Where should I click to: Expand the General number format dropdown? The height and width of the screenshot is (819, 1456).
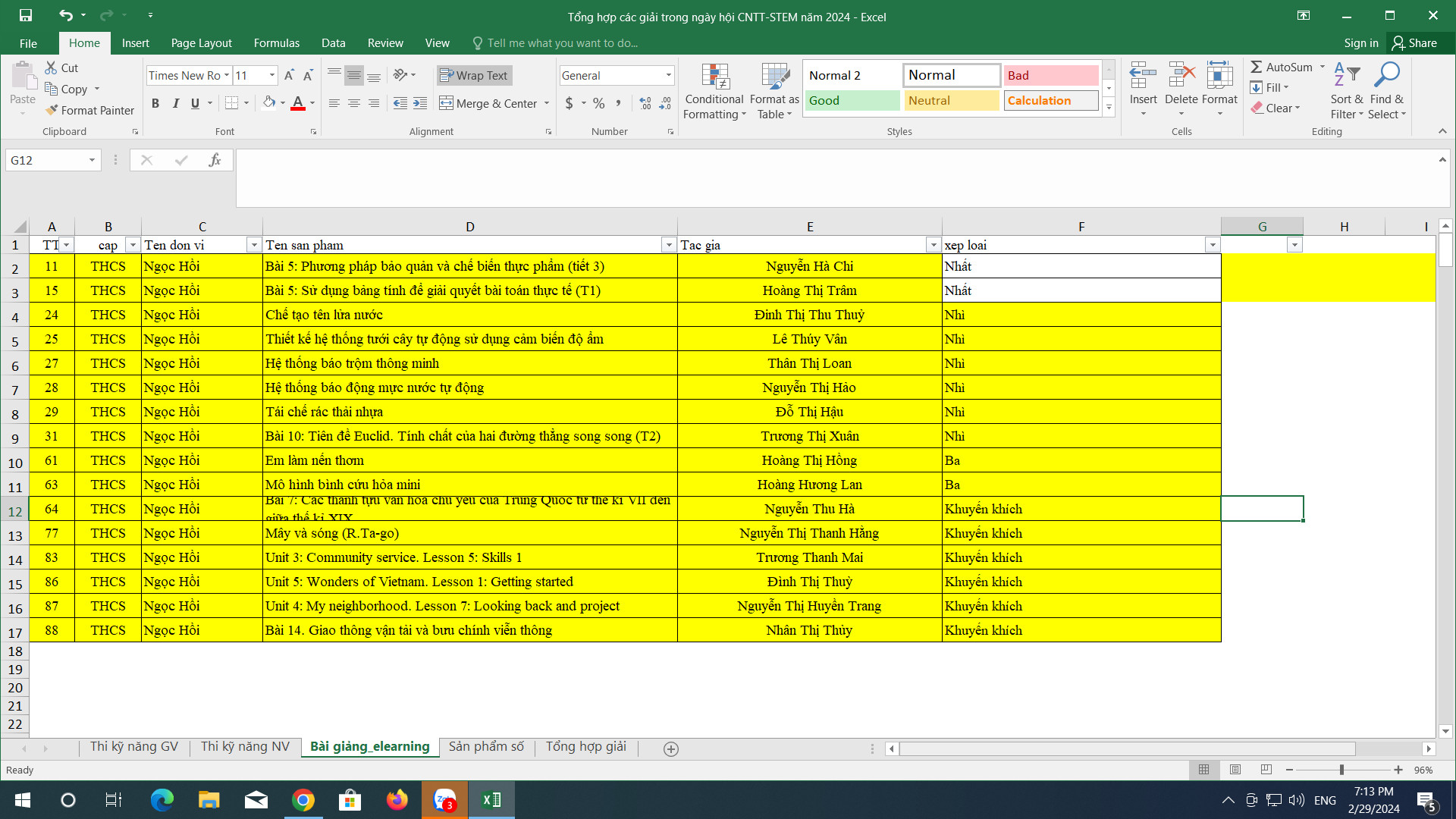(668, 75)
